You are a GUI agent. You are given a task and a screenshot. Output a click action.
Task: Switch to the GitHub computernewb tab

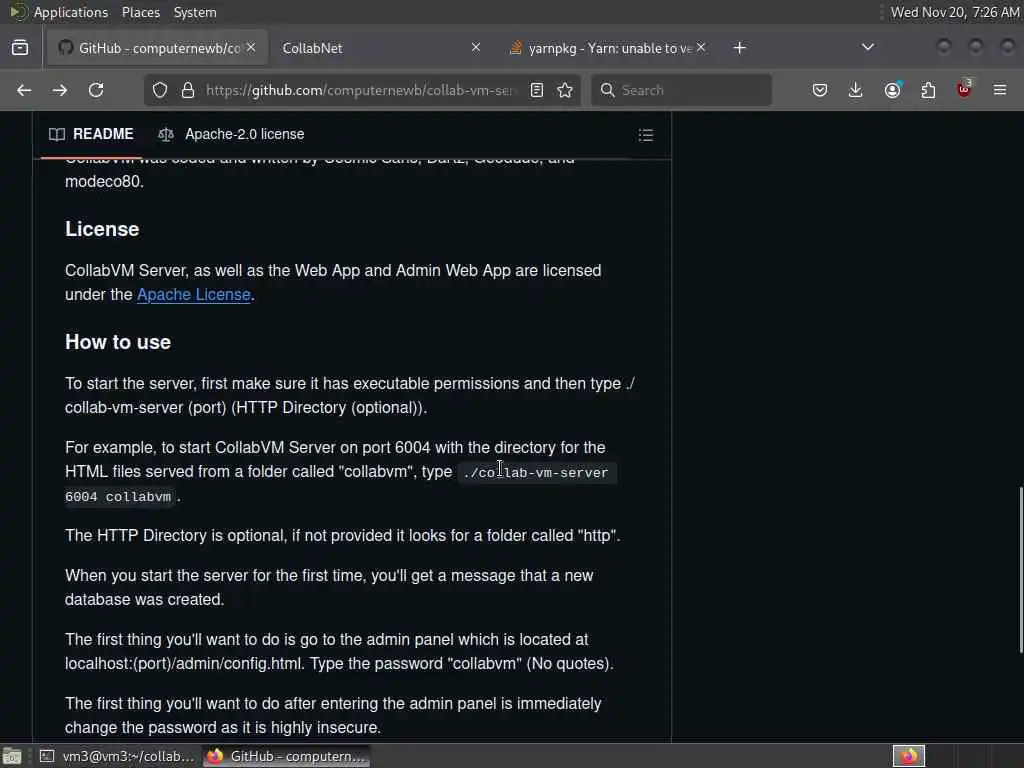tap(157, 48)
